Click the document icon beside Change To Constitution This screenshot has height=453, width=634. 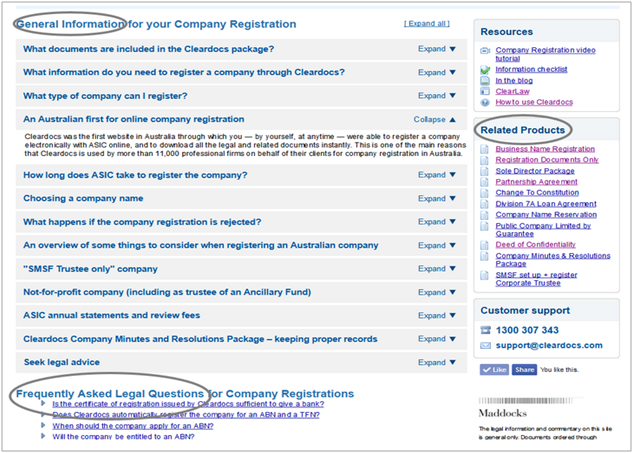click(x=484, y=193)
